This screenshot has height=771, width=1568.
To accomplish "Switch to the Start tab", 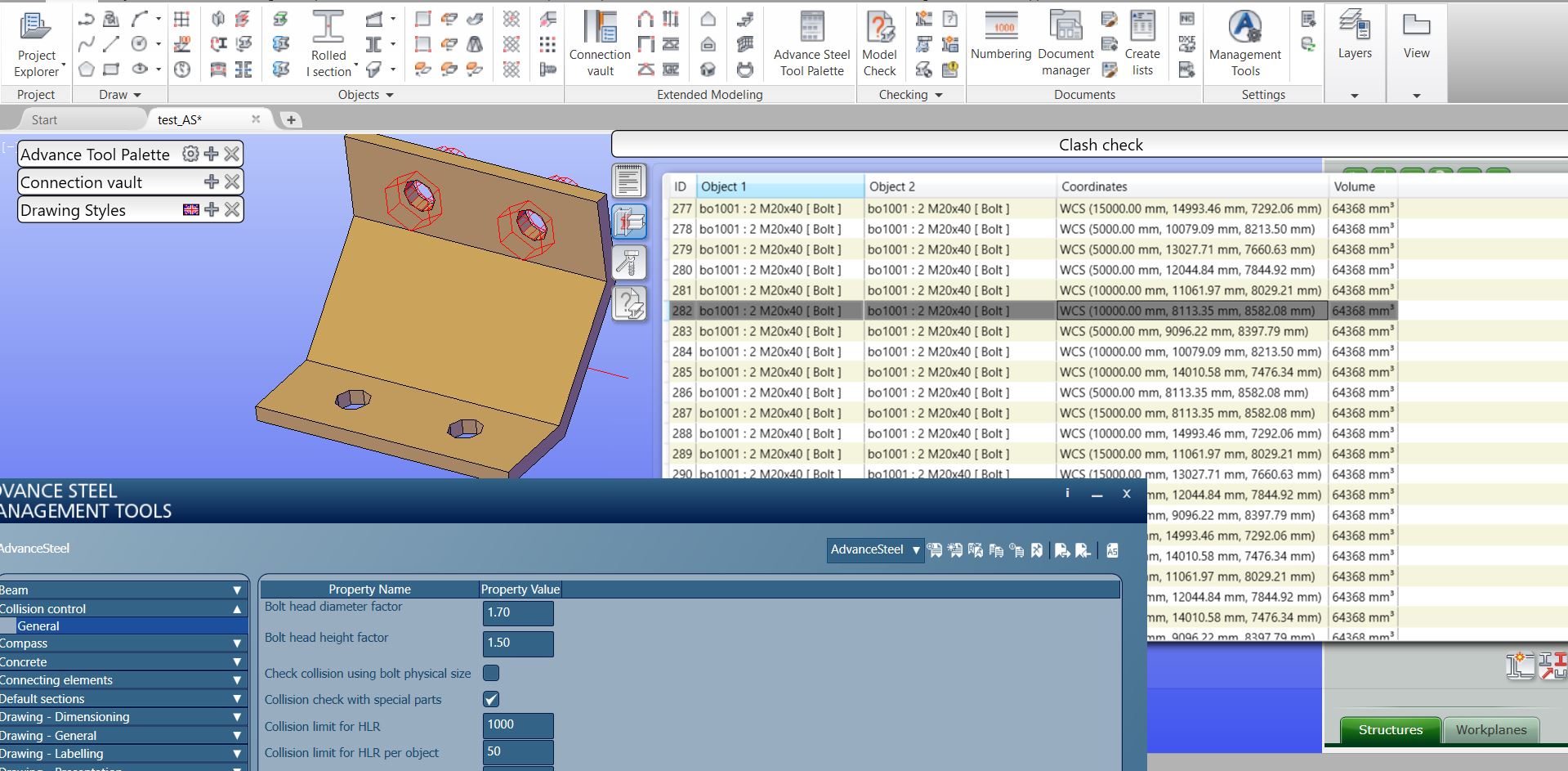I will click(44, 119).
